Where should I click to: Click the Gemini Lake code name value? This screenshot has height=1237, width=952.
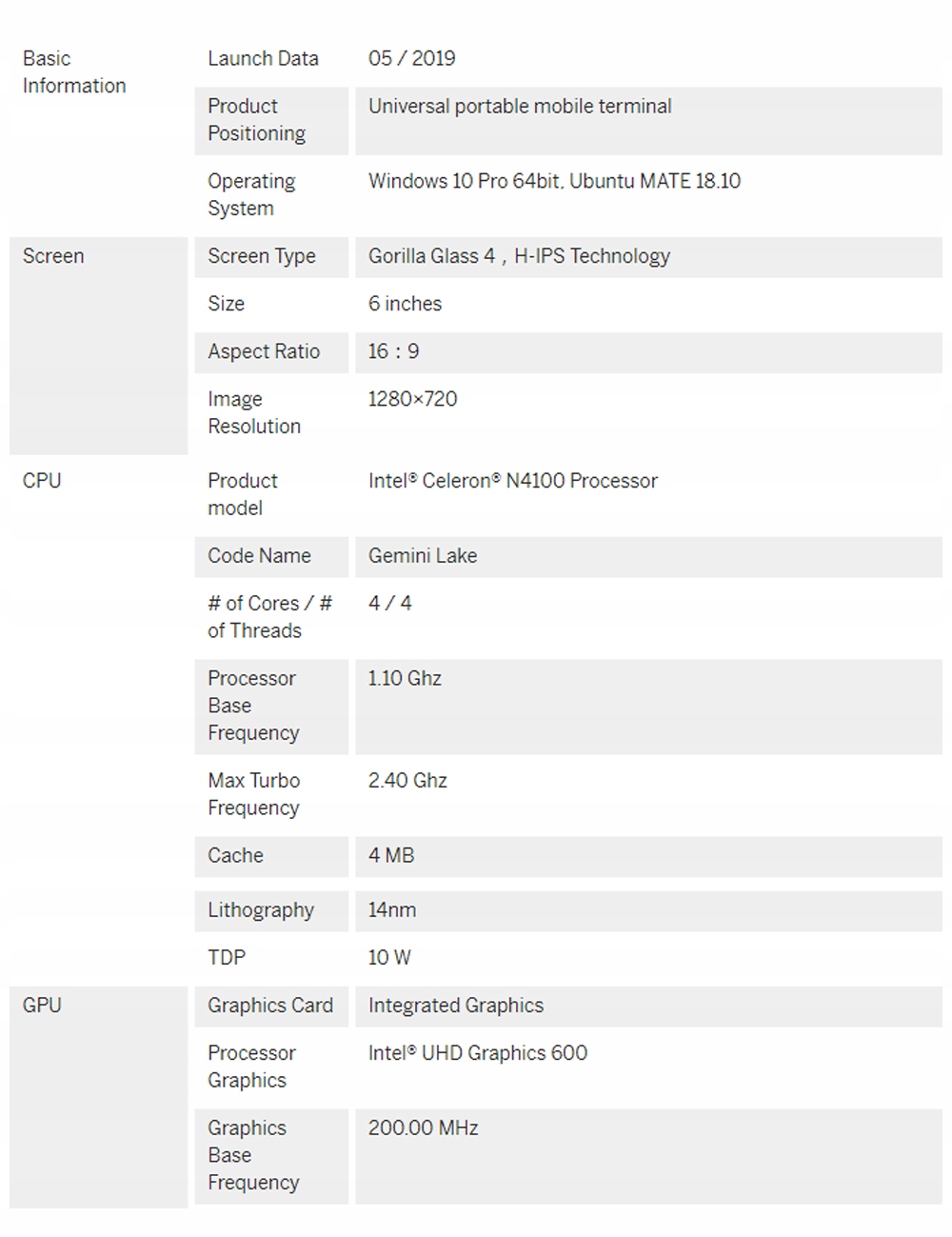tap(423, 556)
